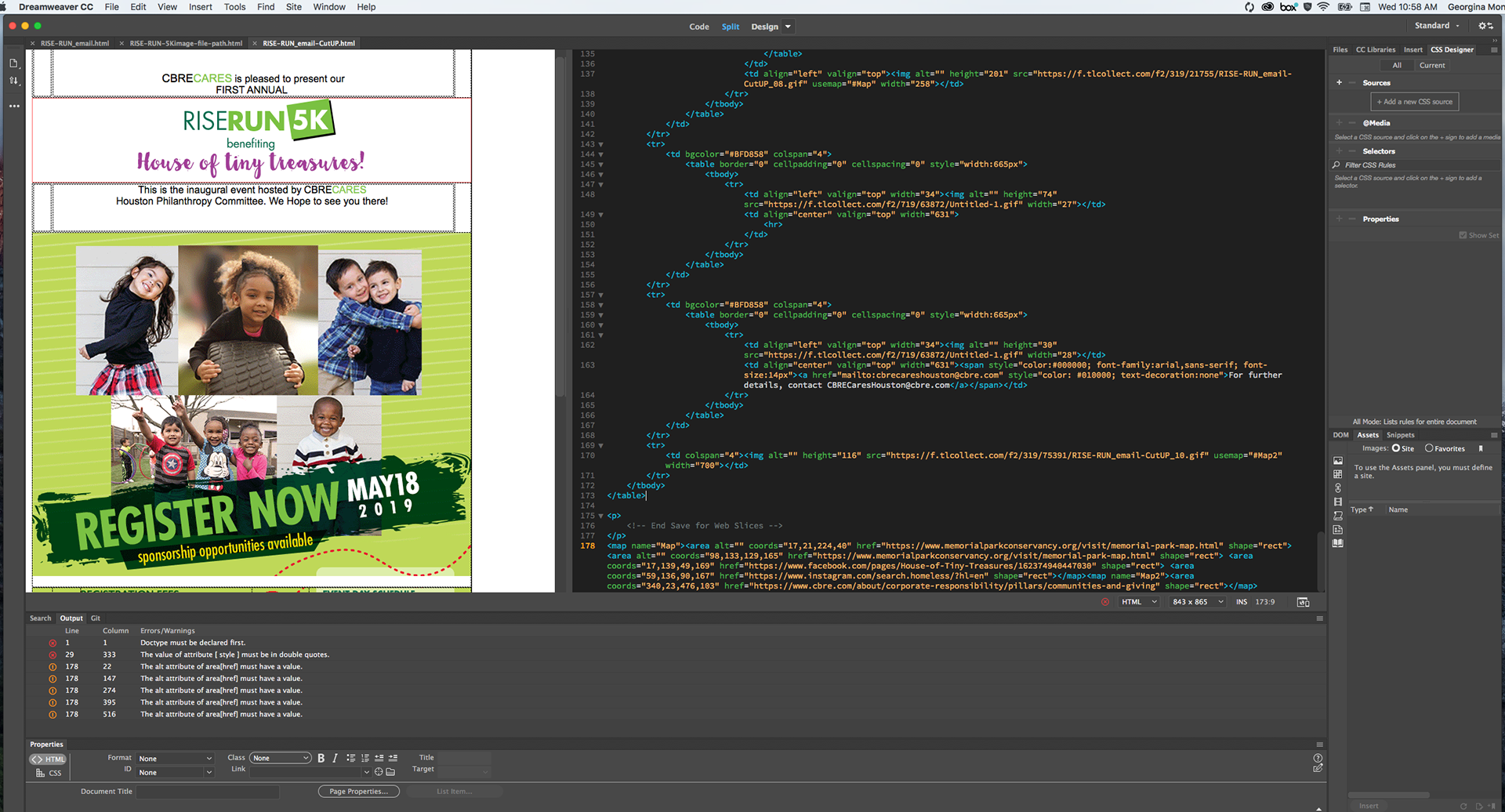Open the Format dropdown in Properties

point(175,758)
